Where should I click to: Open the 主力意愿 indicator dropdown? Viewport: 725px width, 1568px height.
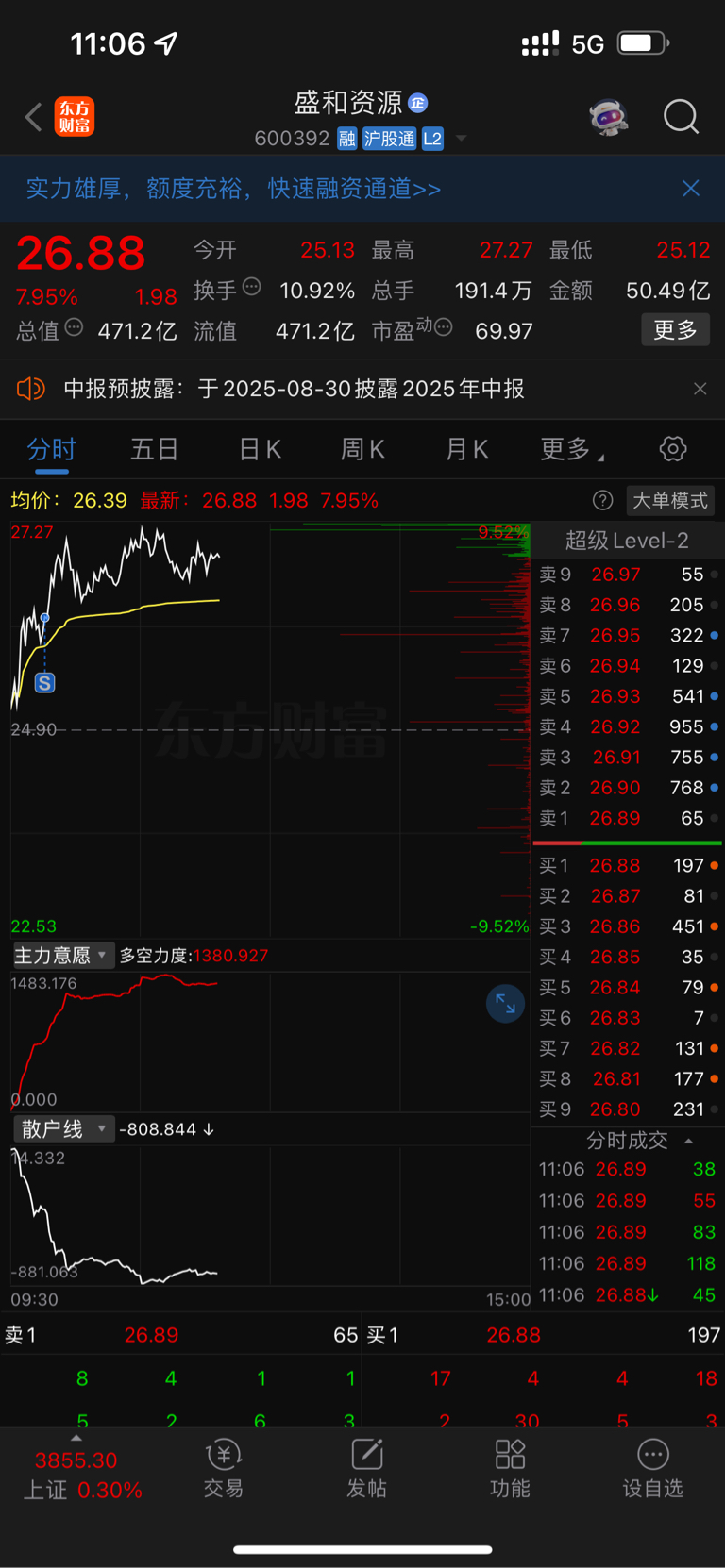pos(62,956)
